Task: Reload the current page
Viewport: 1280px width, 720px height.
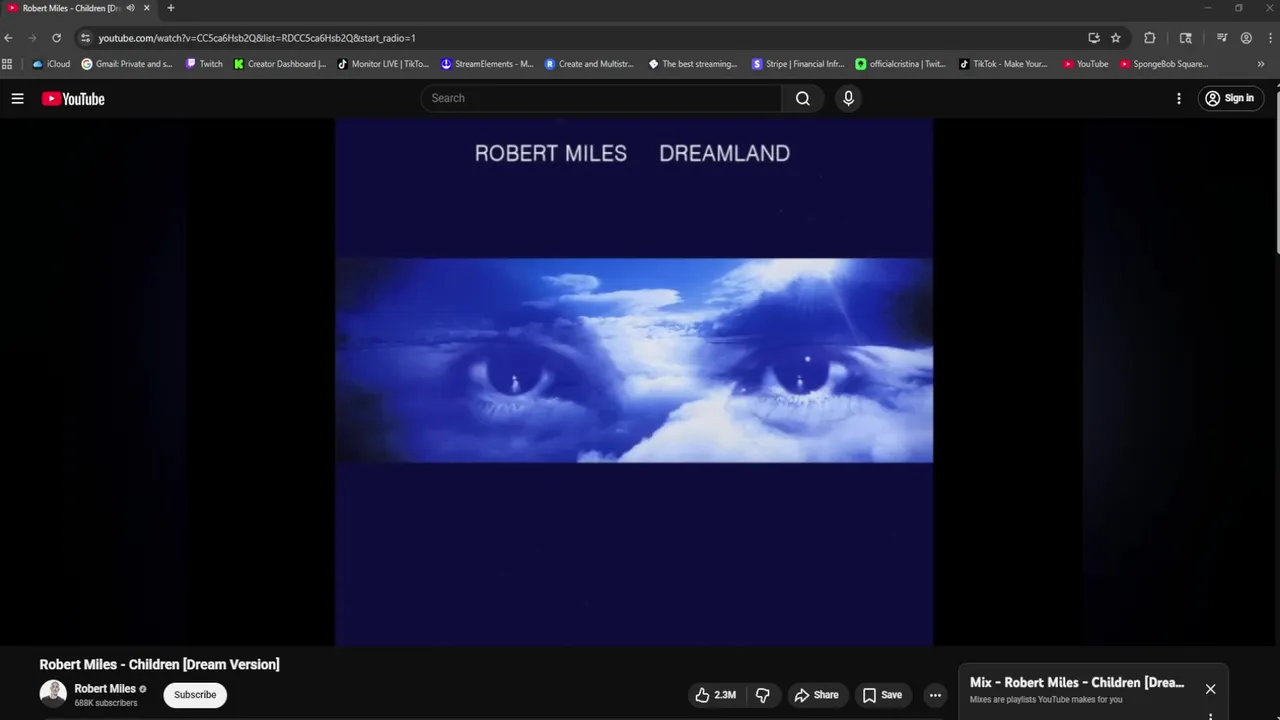Action: [x=56, y=38]
